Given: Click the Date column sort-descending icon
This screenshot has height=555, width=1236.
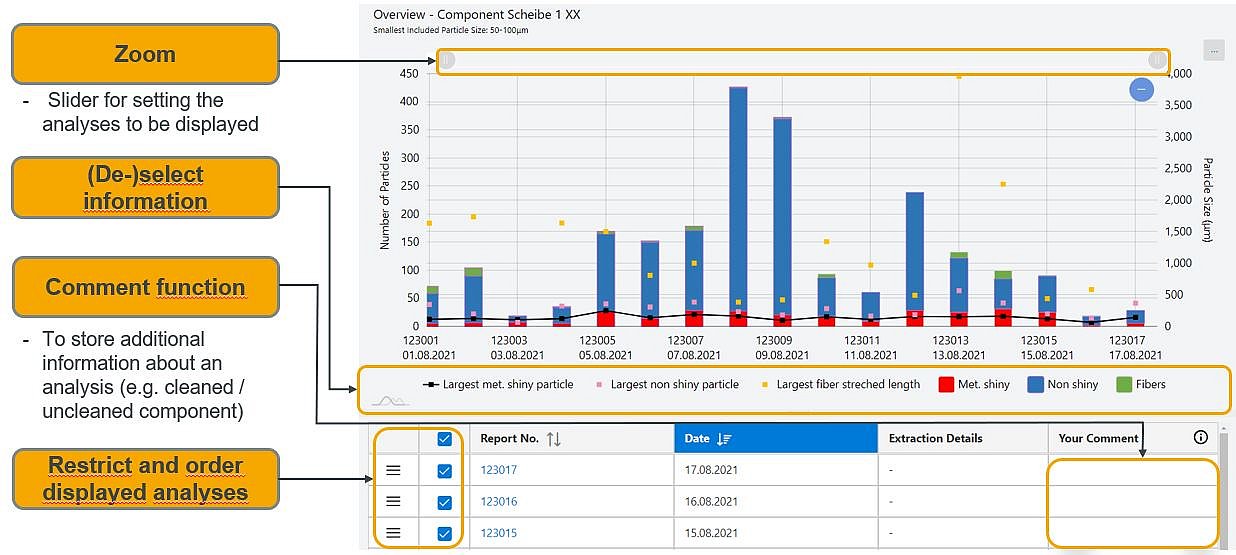Looking at the screenshot, I should [724, 438].
